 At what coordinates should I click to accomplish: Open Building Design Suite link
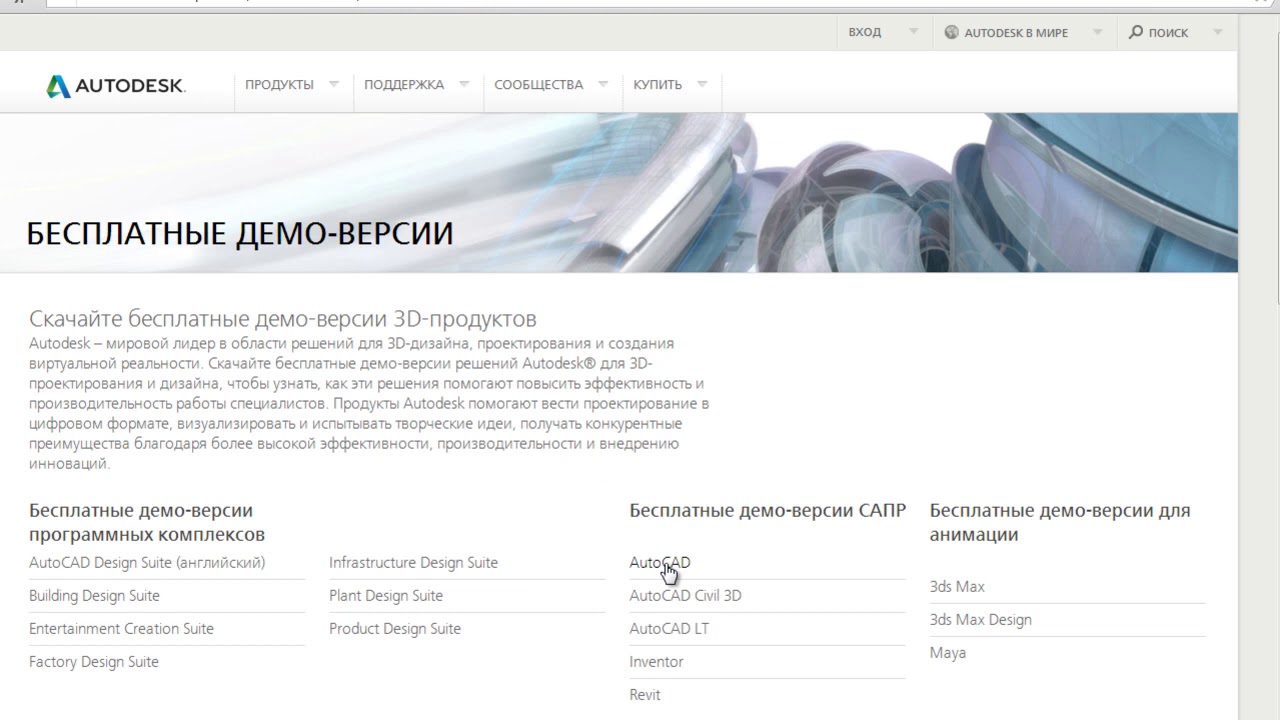coord(94,596)
